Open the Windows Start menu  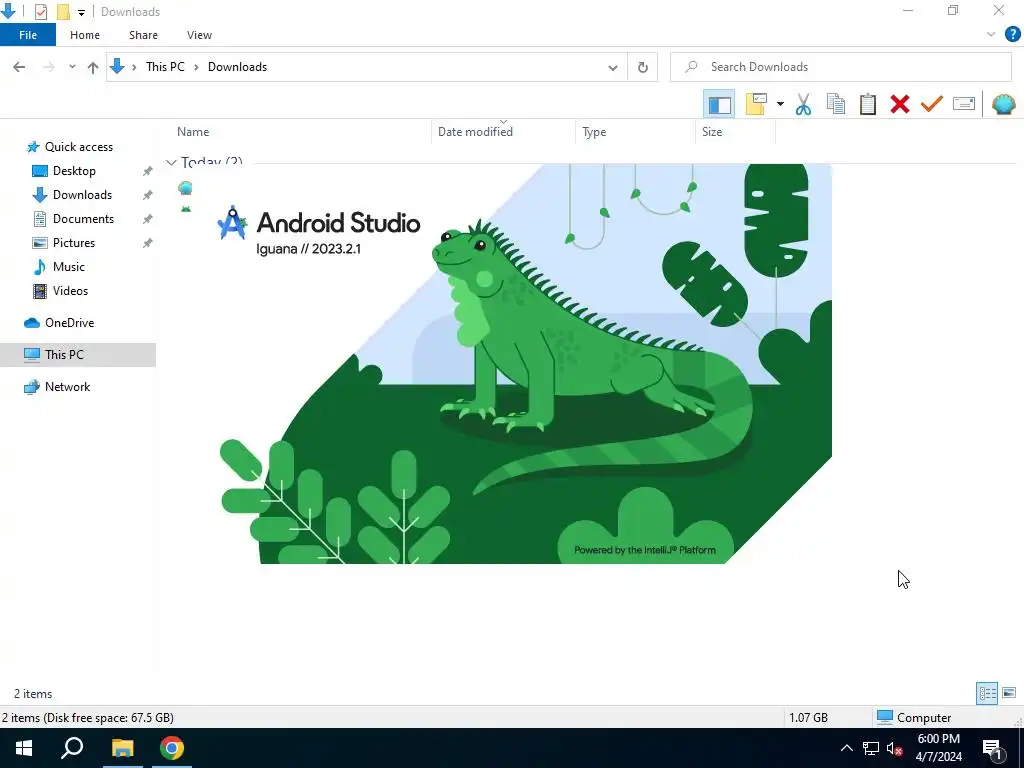[x=24, y=748]
